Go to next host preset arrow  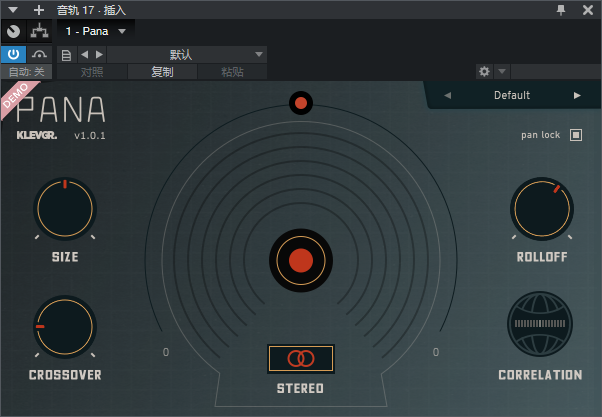tap(99, 55)
